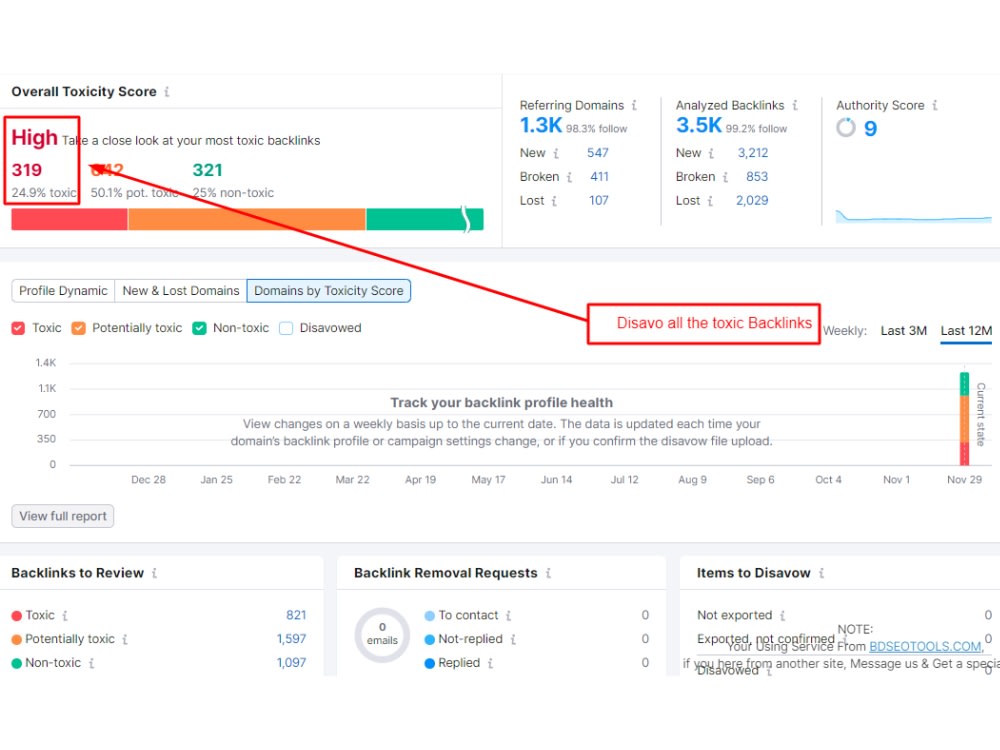This screenshot has width=1000, height=750.
Task: Click green non-toxic bar segment
Action: (x=425, y=219)
